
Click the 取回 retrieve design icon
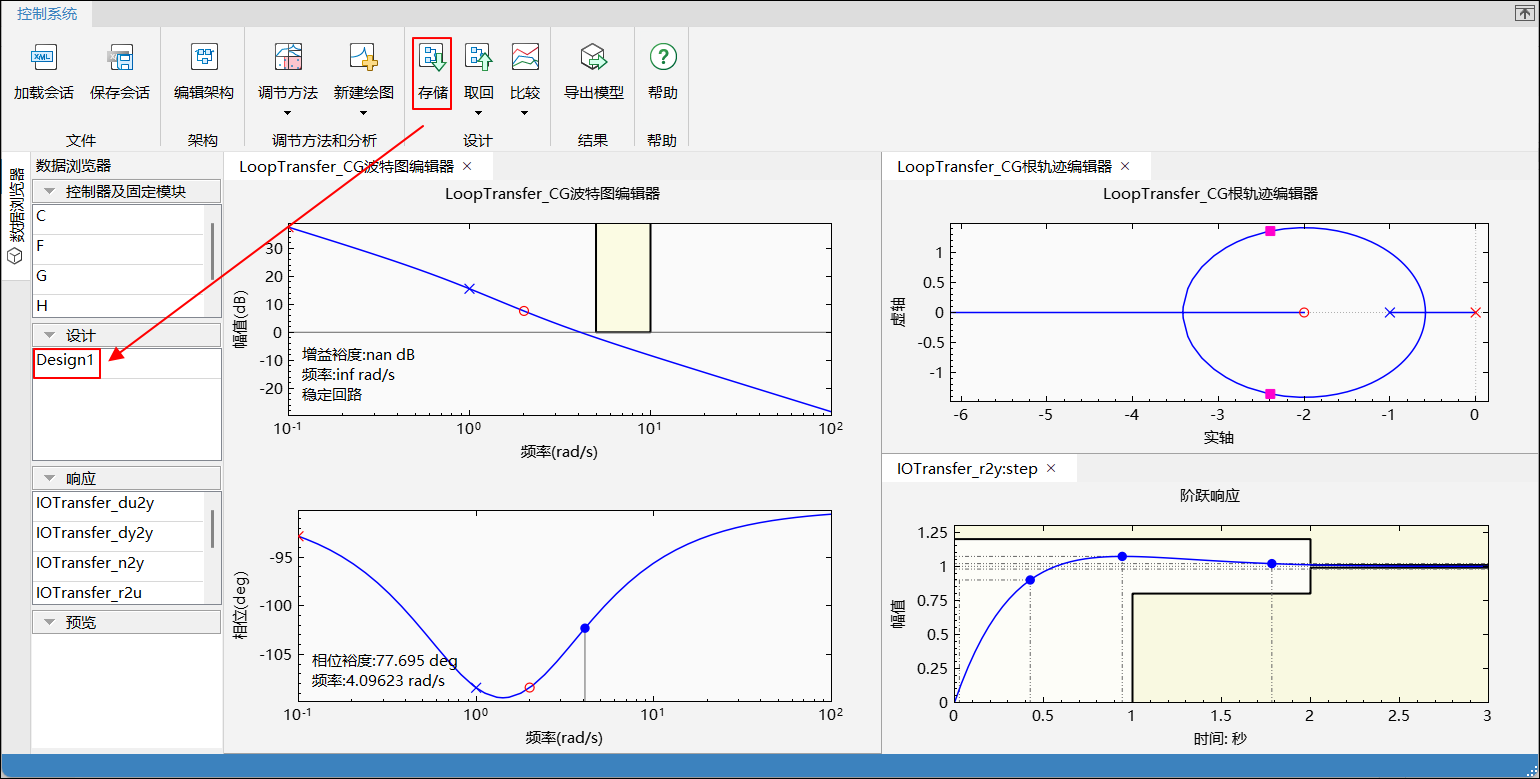[x=479, y=59]
